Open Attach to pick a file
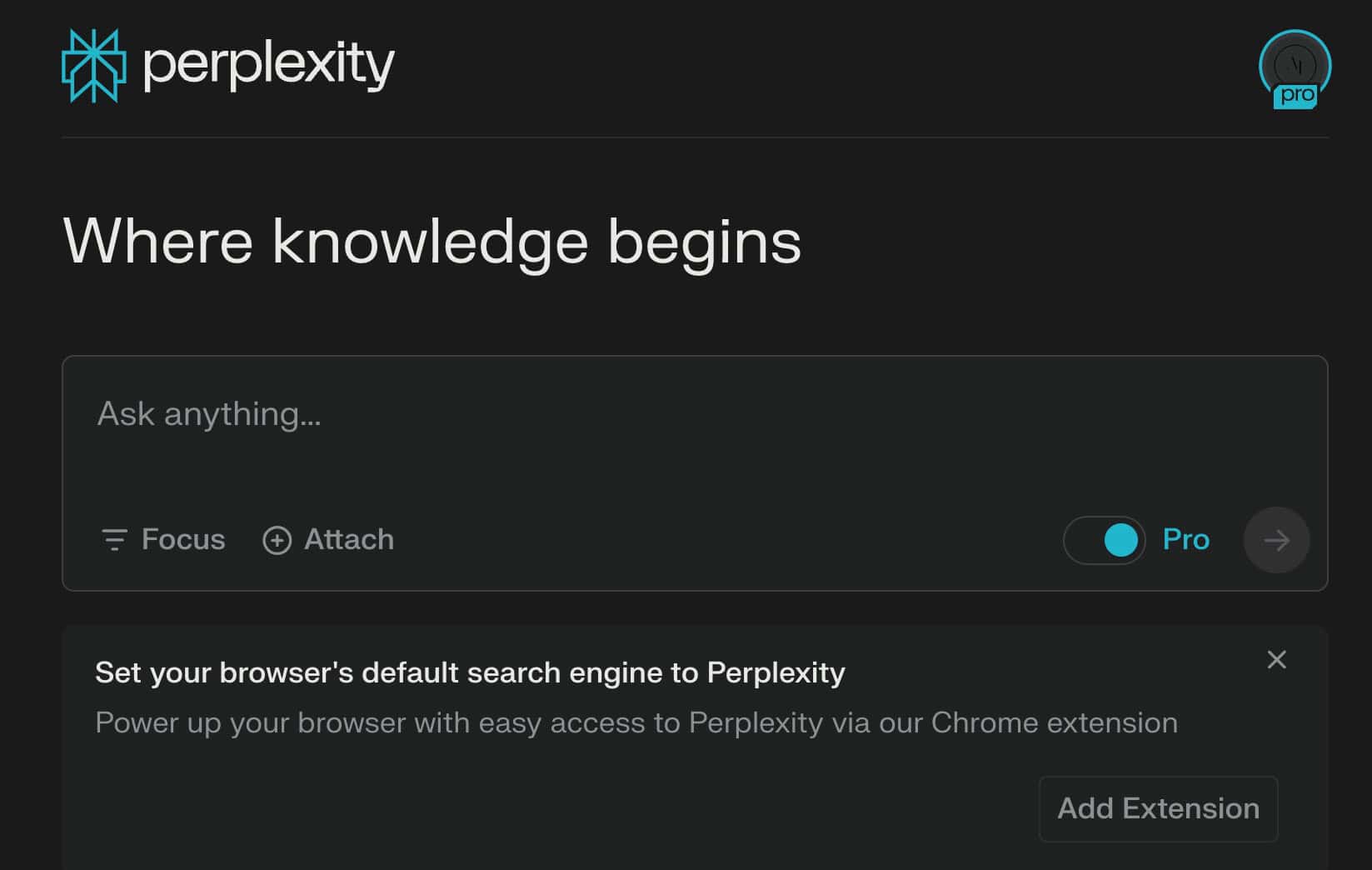This screenshot has height=870, width=1372. pos(327,540)
